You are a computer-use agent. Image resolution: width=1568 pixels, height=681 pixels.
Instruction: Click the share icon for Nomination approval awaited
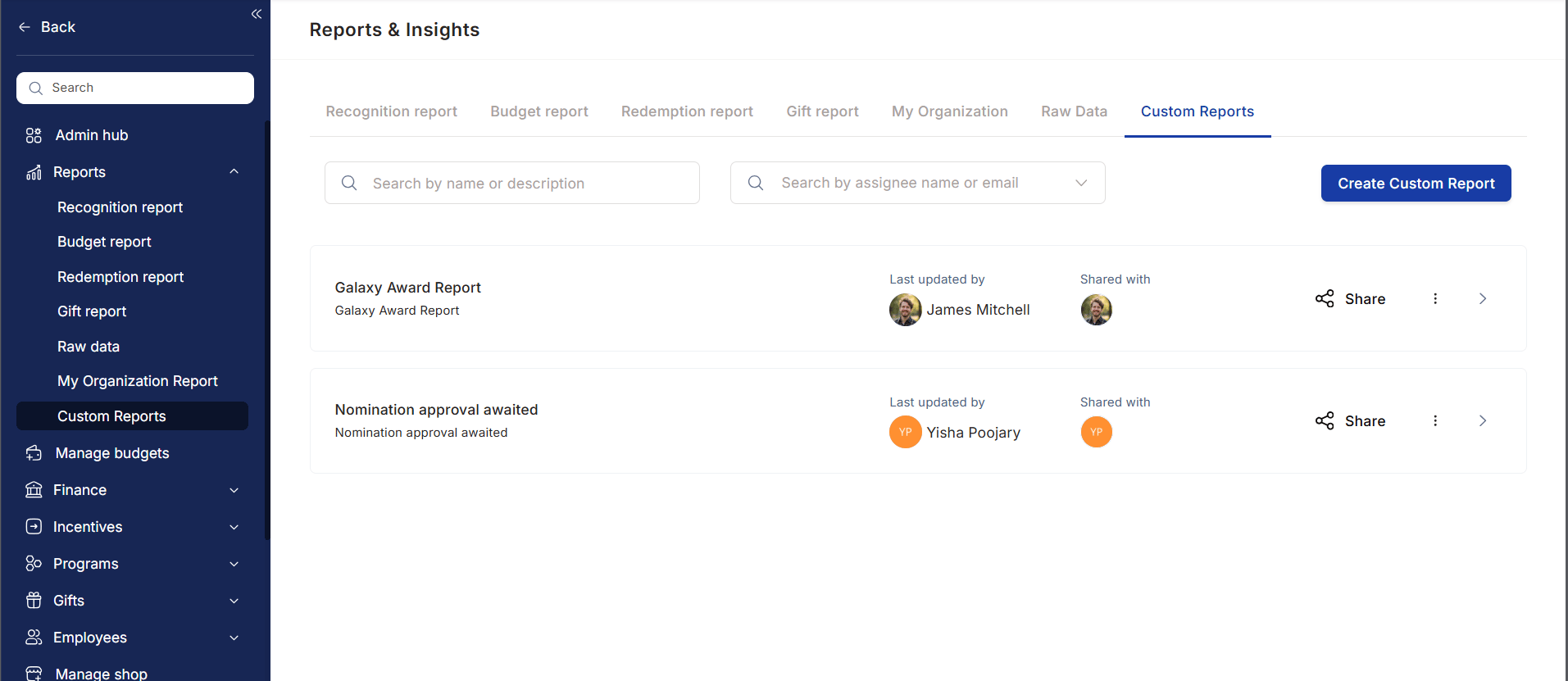(x=1325, y=421)
